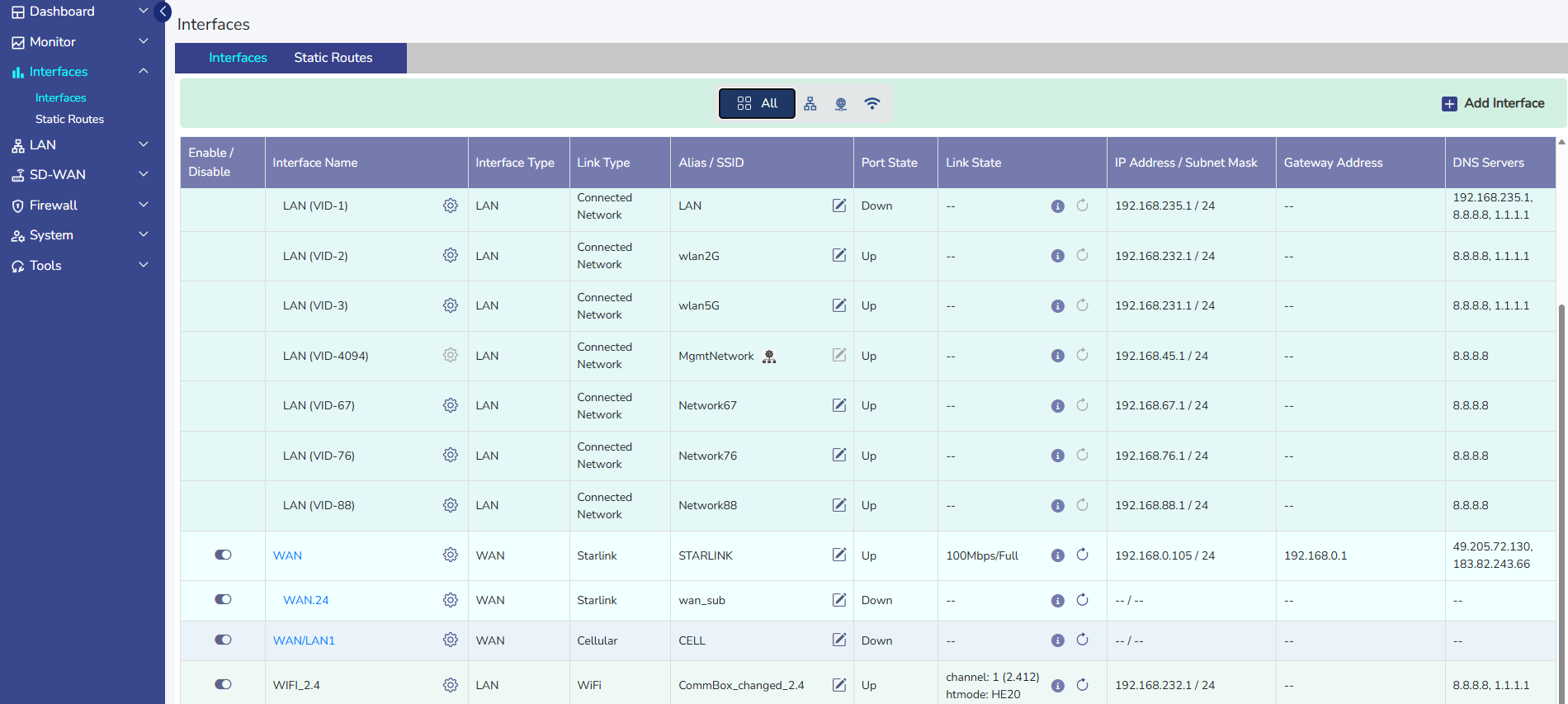Switch to the Static Routes tab
The width and height of the screenshot is (1568, 704).
coord(333,58)
